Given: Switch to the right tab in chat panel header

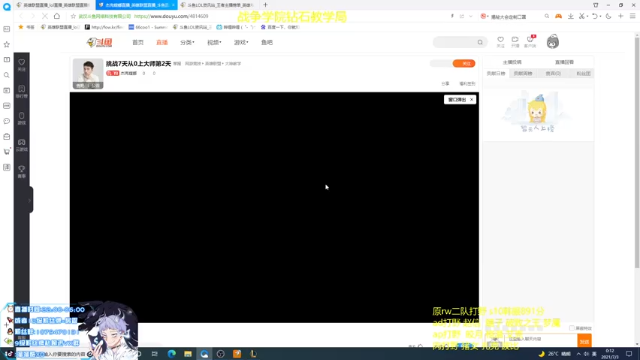Looking at the screenshot, I should pos(564,62).
